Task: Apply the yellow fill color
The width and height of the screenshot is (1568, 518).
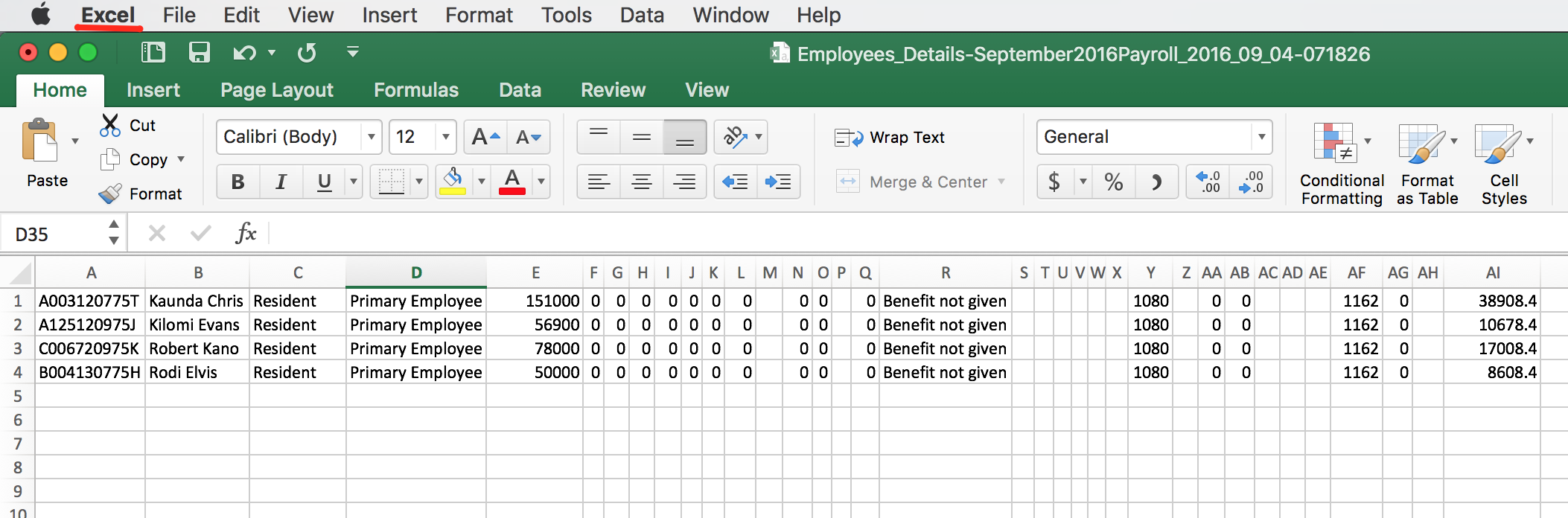Action: coord(453,182)
